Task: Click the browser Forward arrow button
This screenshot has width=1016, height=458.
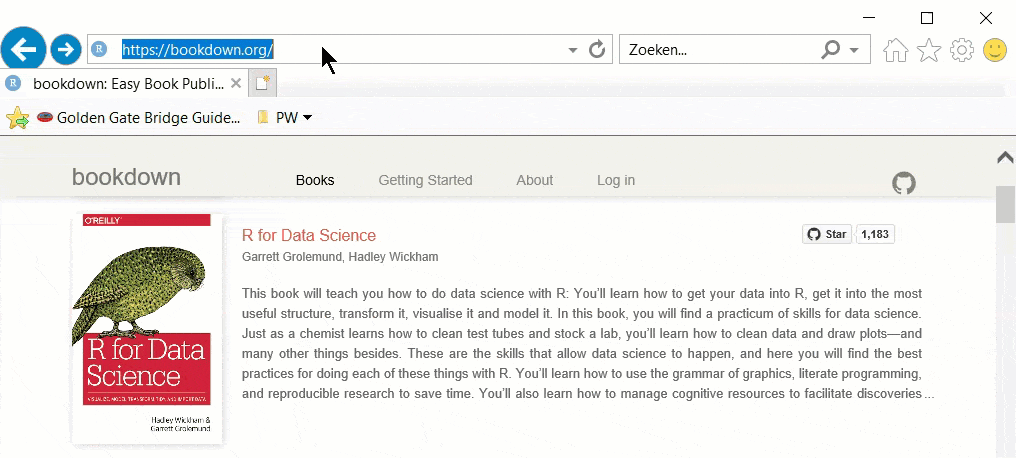Action: pyautogui.click(x=66, y=48)
